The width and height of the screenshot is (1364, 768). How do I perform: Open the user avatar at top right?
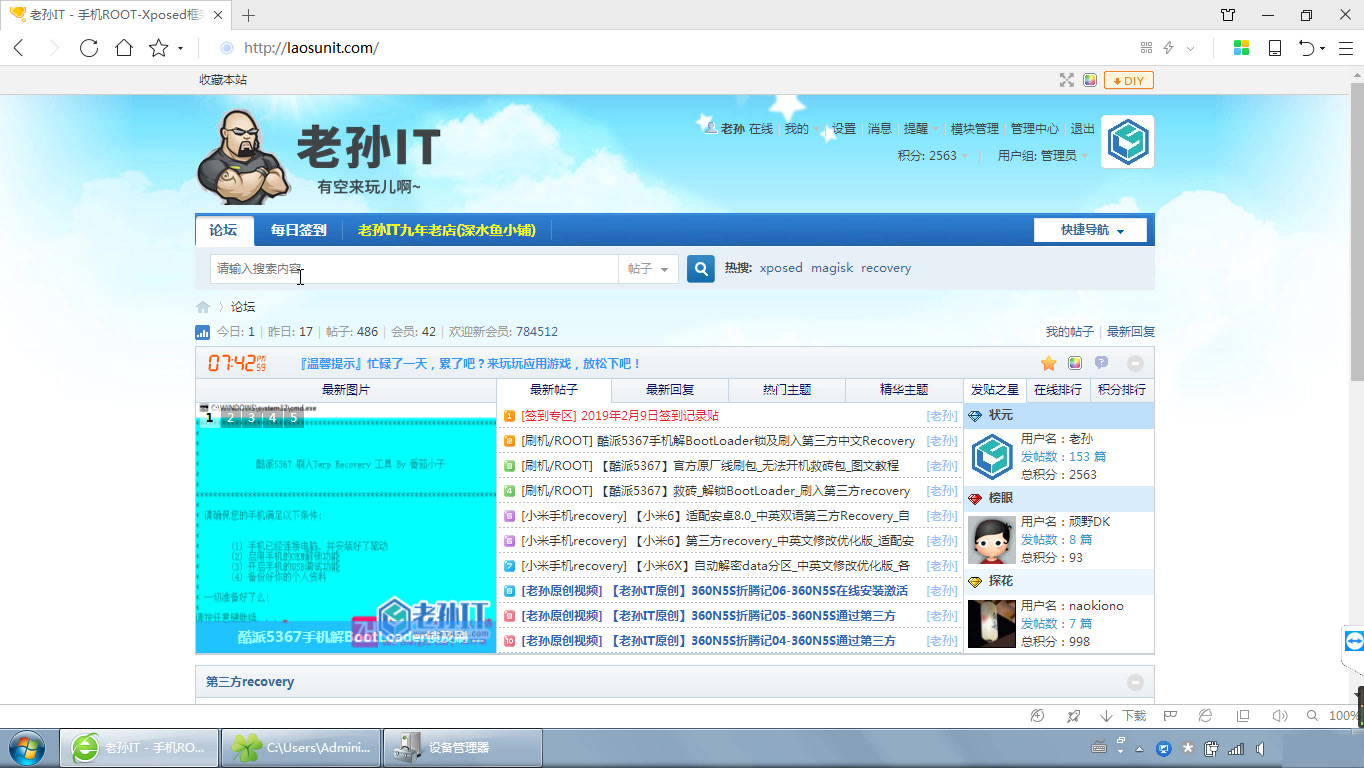pyautogui.click(x=1128, y=141)
